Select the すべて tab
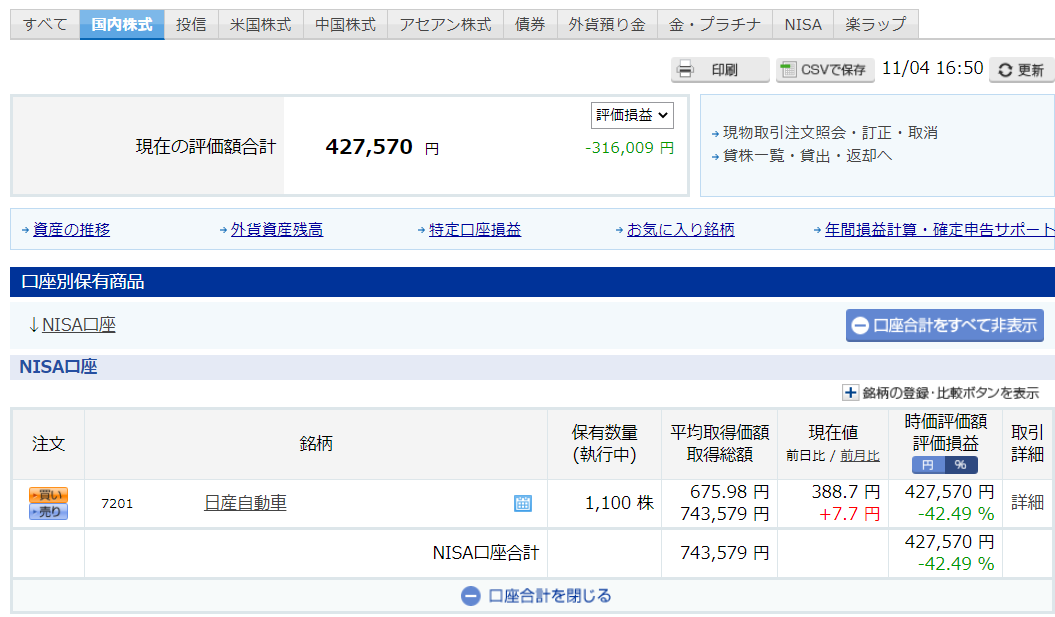The height and width of the screenshot is (617, 1055). [45, 25]
